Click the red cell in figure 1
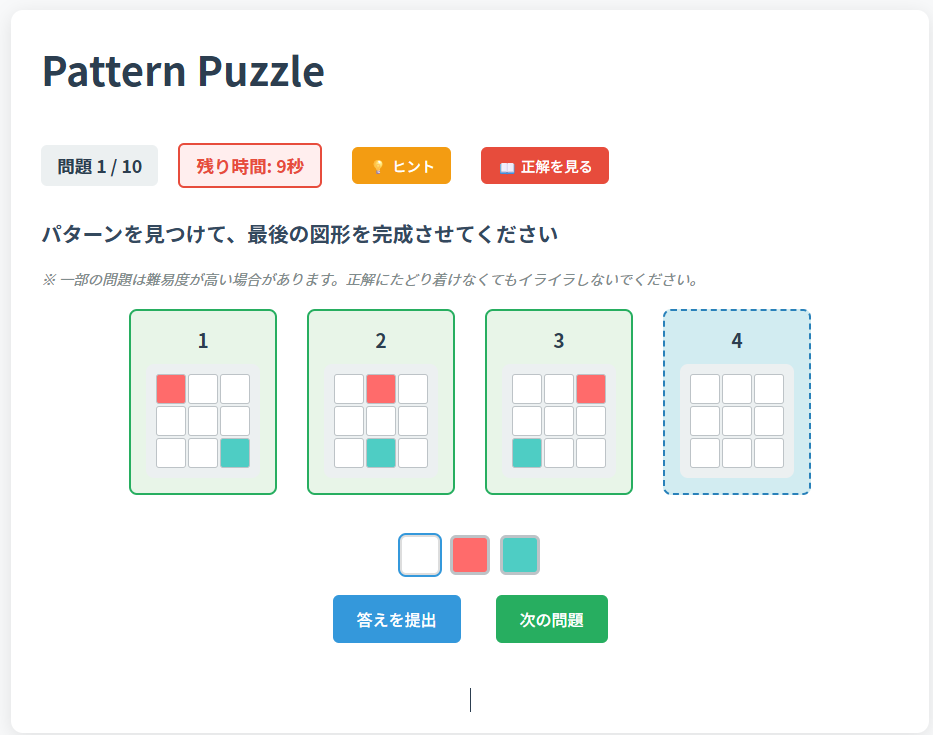This screenshot has height=735, width=933. click(171, 389)
